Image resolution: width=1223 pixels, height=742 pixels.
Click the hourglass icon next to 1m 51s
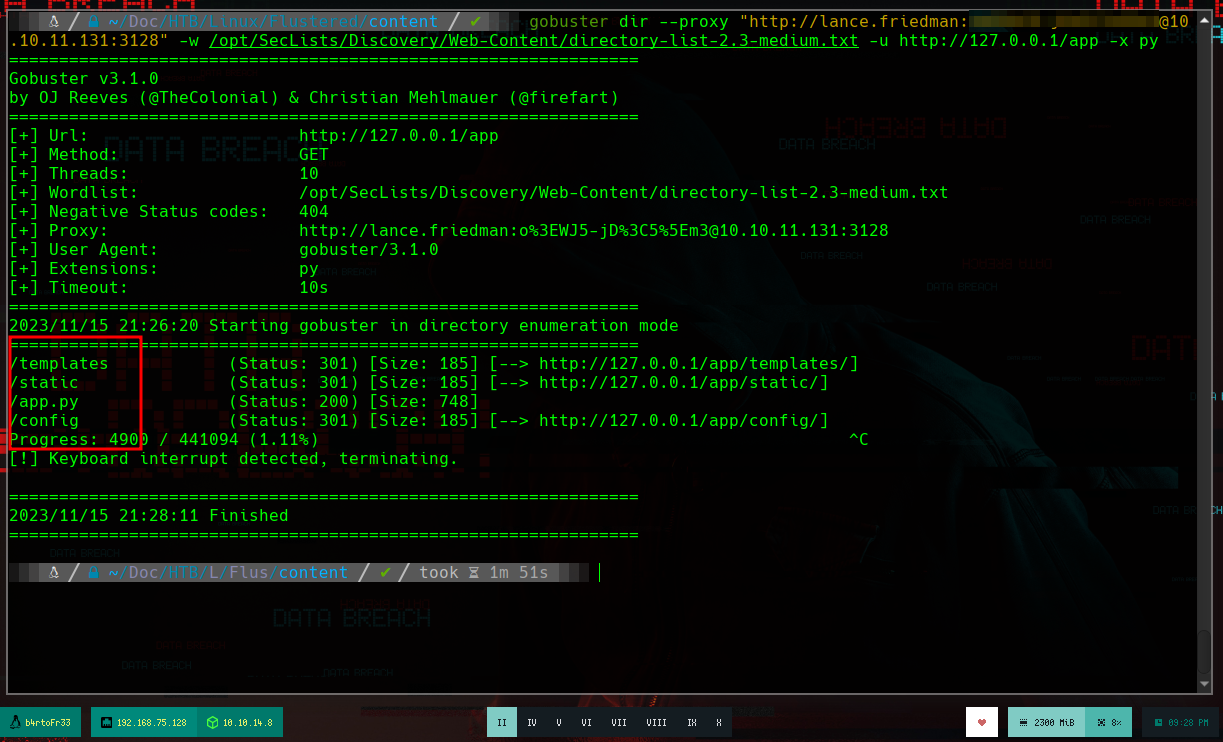coord(474,573)
